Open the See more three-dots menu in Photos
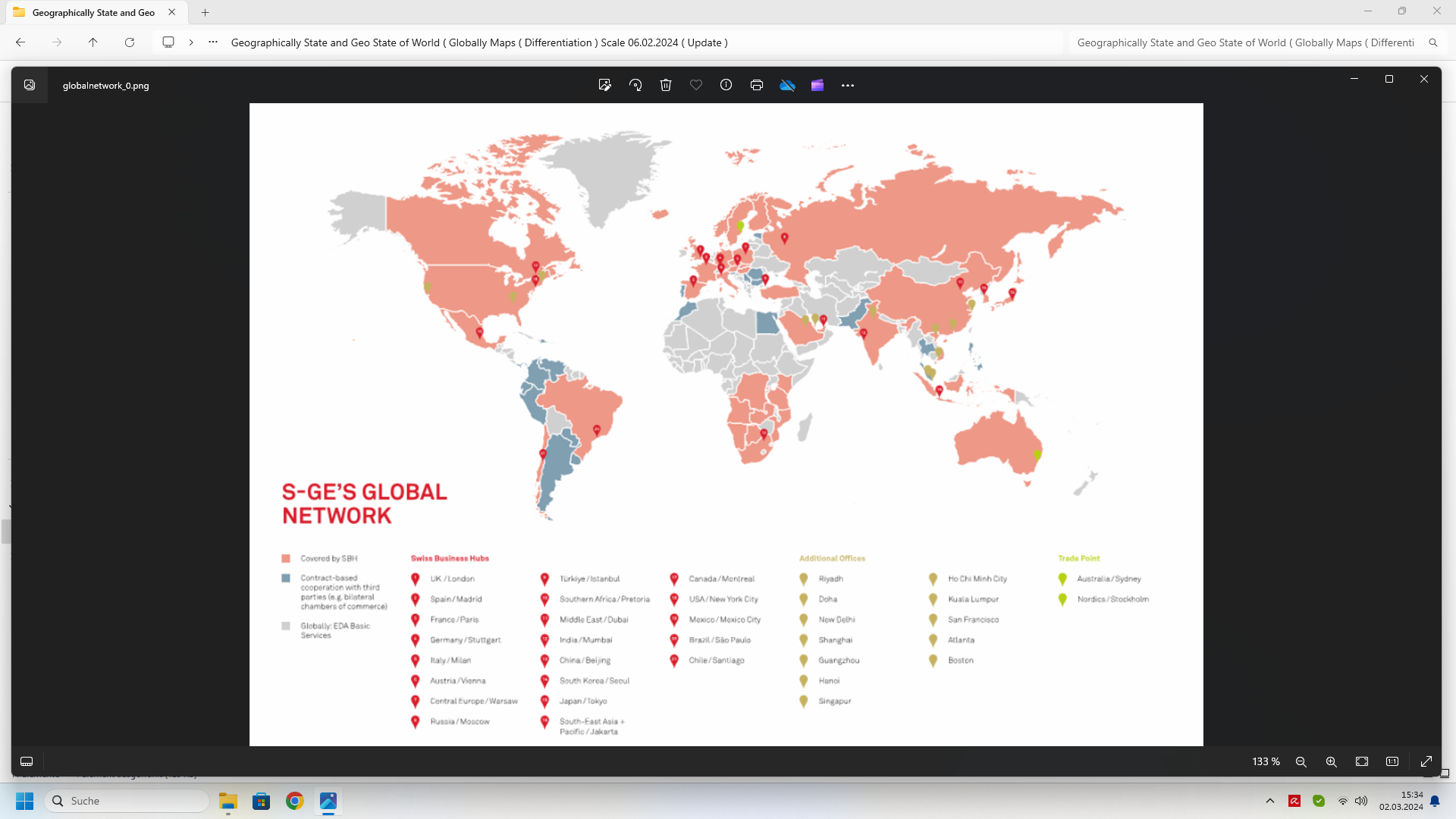The image size is (1456, 819). [x=848, y=85]
